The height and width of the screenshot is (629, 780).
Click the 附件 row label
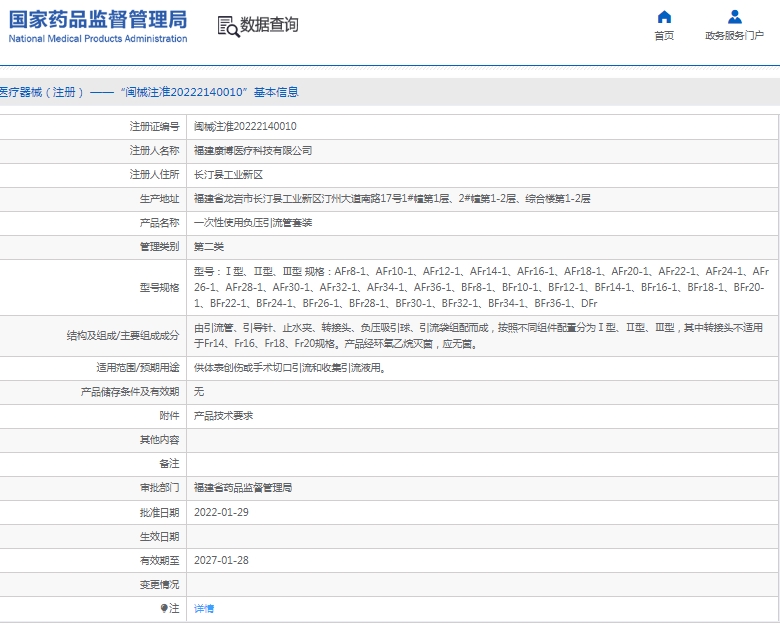pyautogui.click(x=169, y=416)
